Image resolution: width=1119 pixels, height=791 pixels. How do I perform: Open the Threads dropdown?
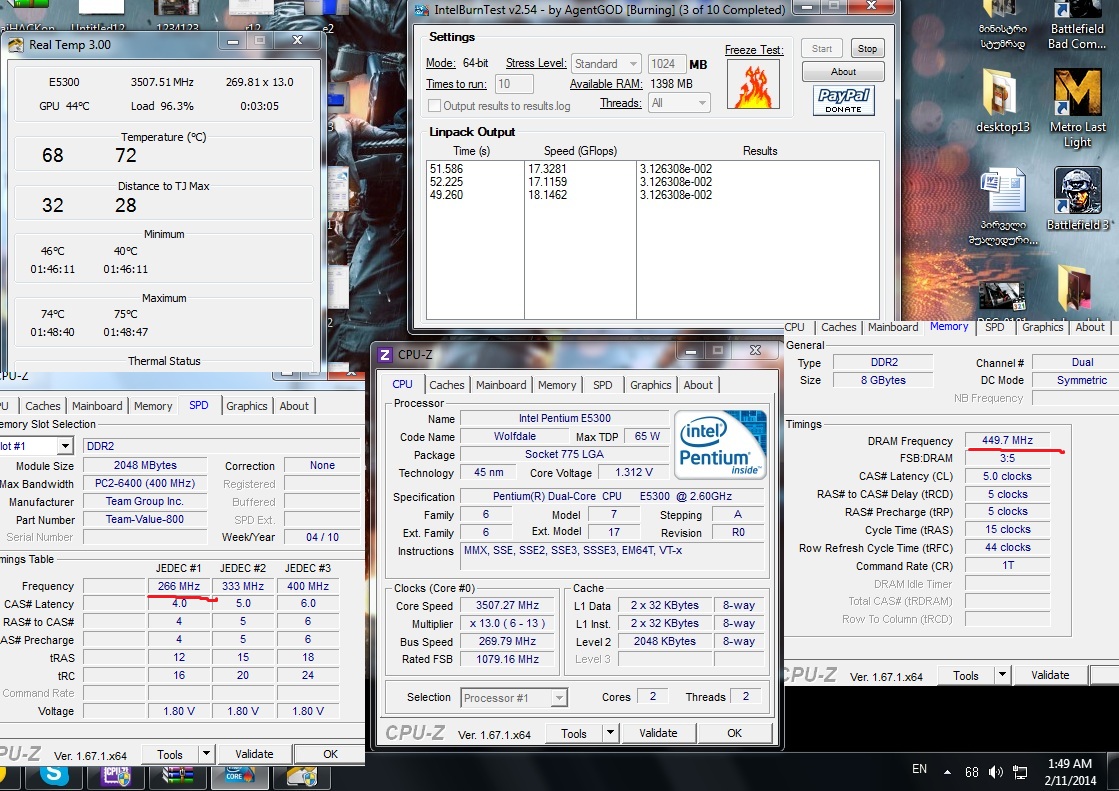[679, 103]
